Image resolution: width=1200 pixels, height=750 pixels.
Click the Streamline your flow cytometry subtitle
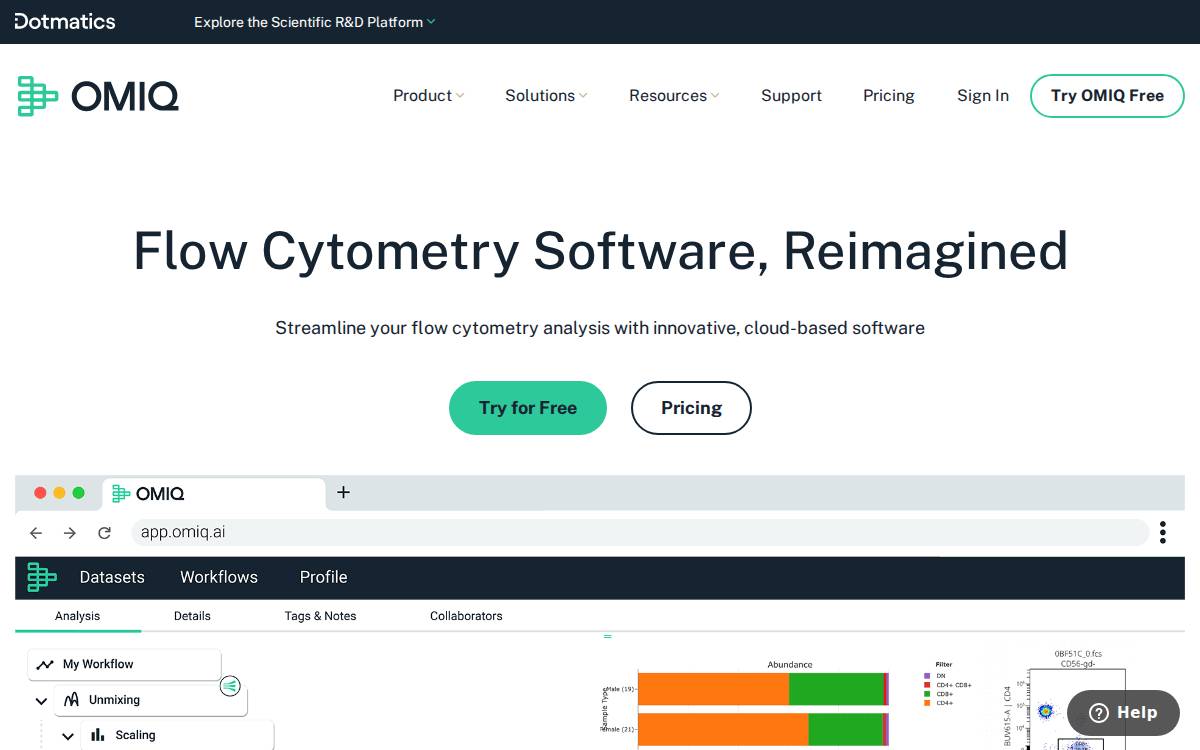[x=600, y=328]
